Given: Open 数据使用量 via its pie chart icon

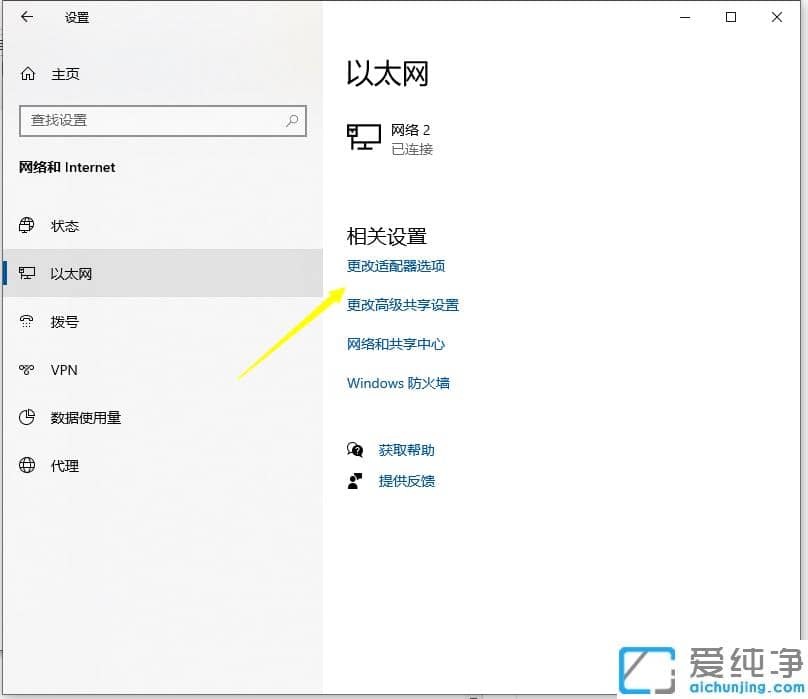Looking at the screenshot, I should [27, 418].
